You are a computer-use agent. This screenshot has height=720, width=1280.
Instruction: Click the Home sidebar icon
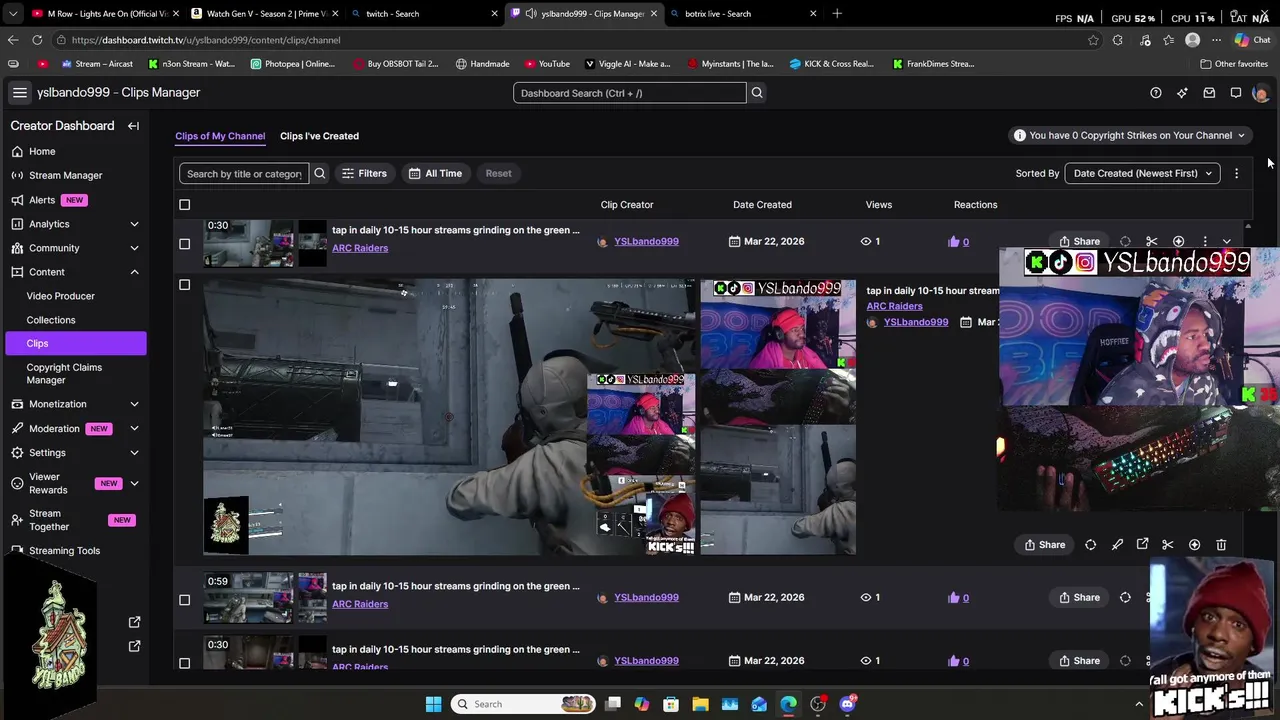coord(17,151)
